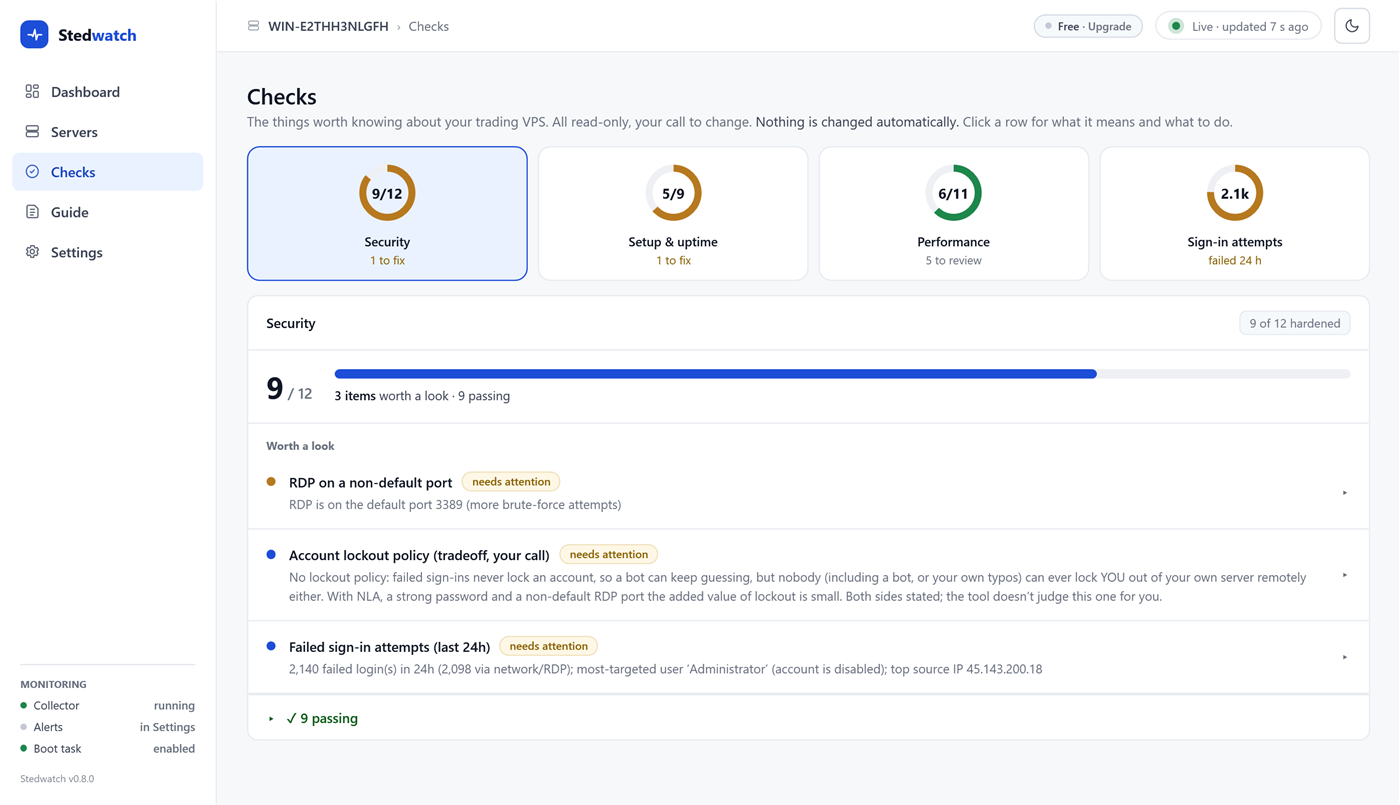Expand the RDP non-default port row arrow

[x=1345, y=492]
